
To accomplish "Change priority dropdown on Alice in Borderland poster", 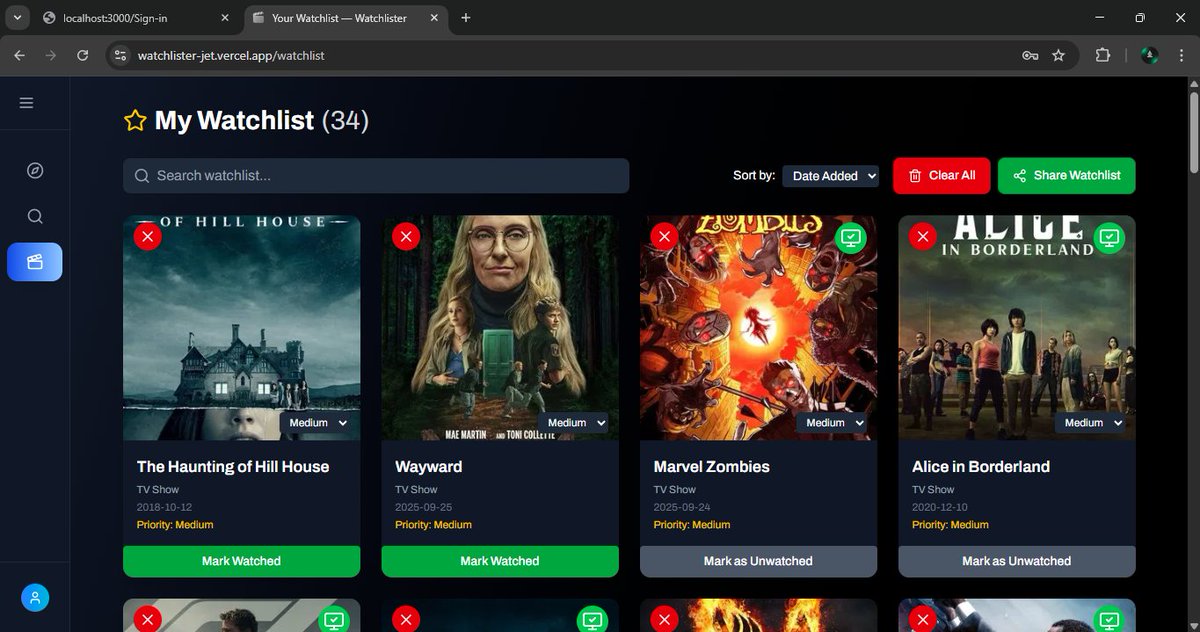I will tap(1092, 423).
